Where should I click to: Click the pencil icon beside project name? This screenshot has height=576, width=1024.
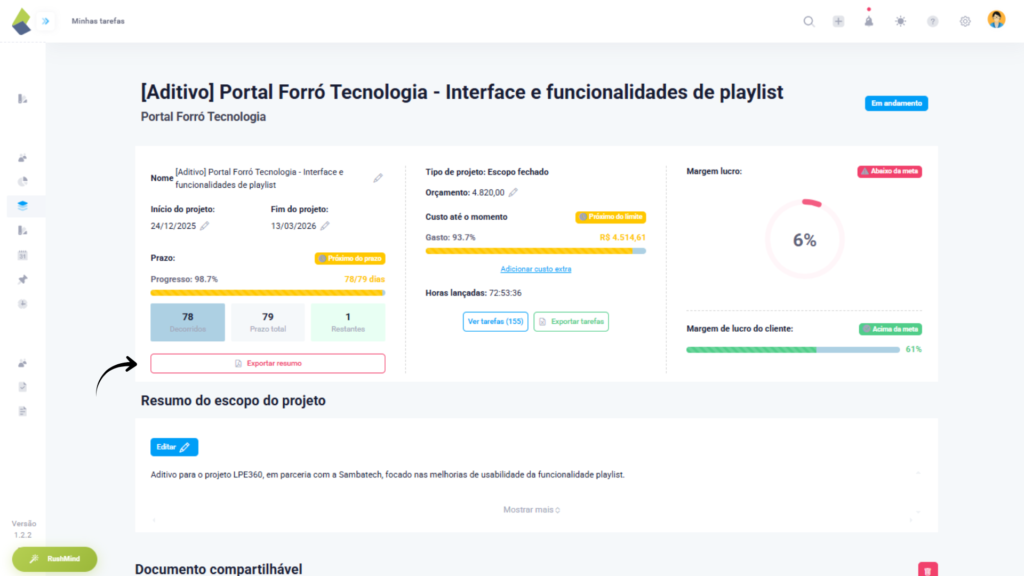click(378, 178)
